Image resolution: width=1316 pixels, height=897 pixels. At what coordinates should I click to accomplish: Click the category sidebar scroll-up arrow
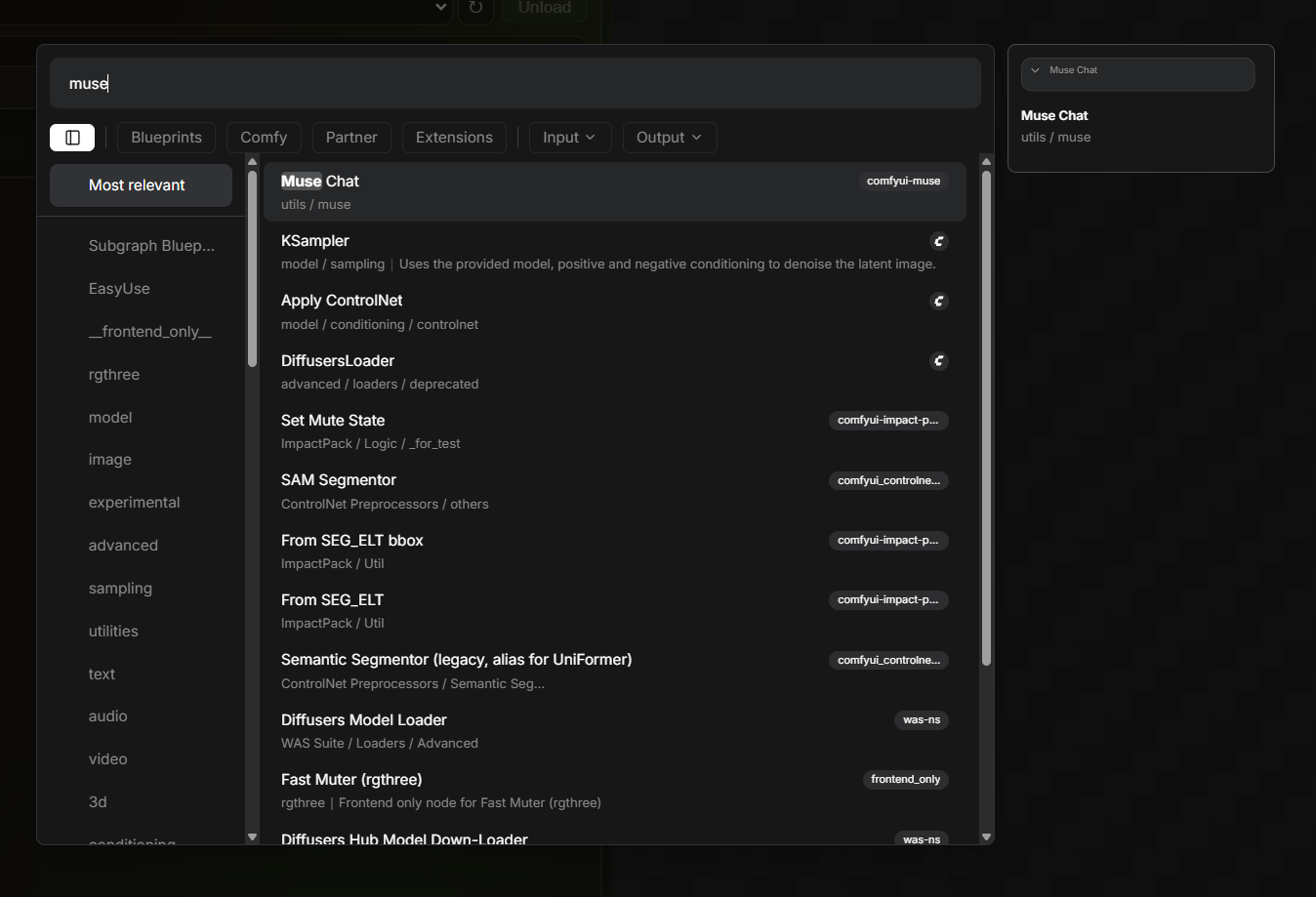(252, 162)
